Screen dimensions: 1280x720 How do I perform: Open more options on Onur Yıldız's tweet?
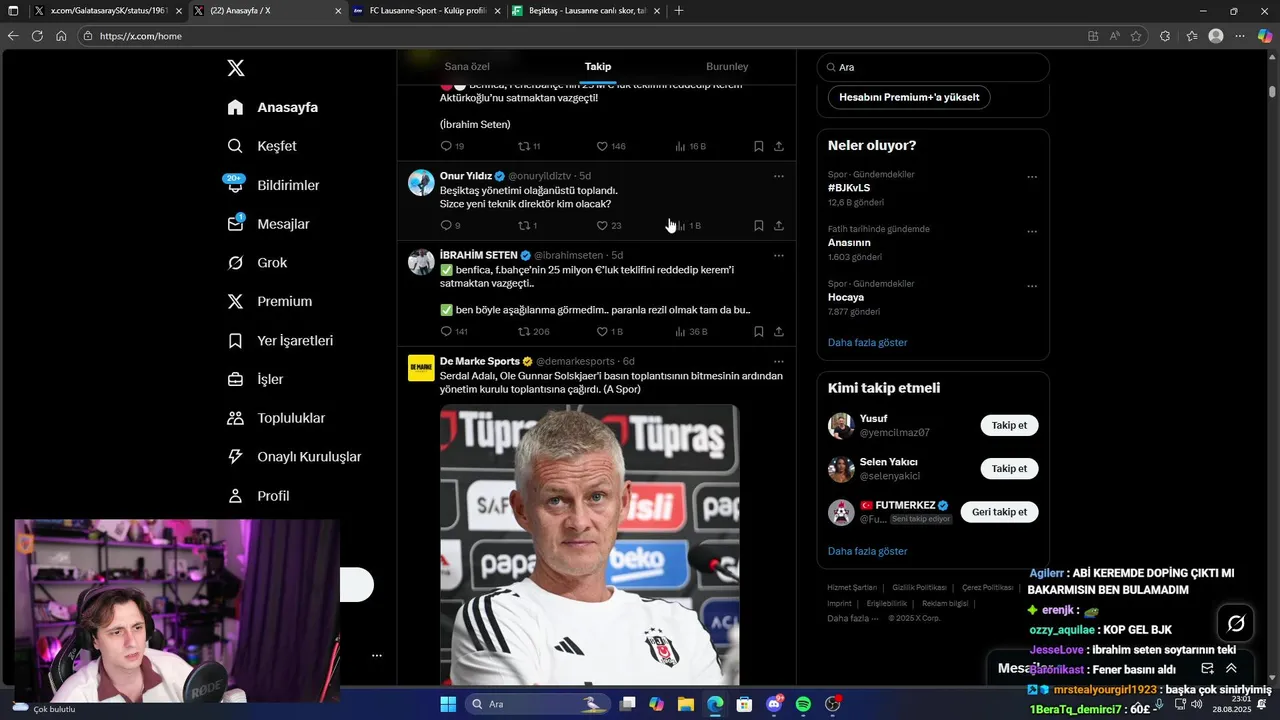click(x=778, y=176)
